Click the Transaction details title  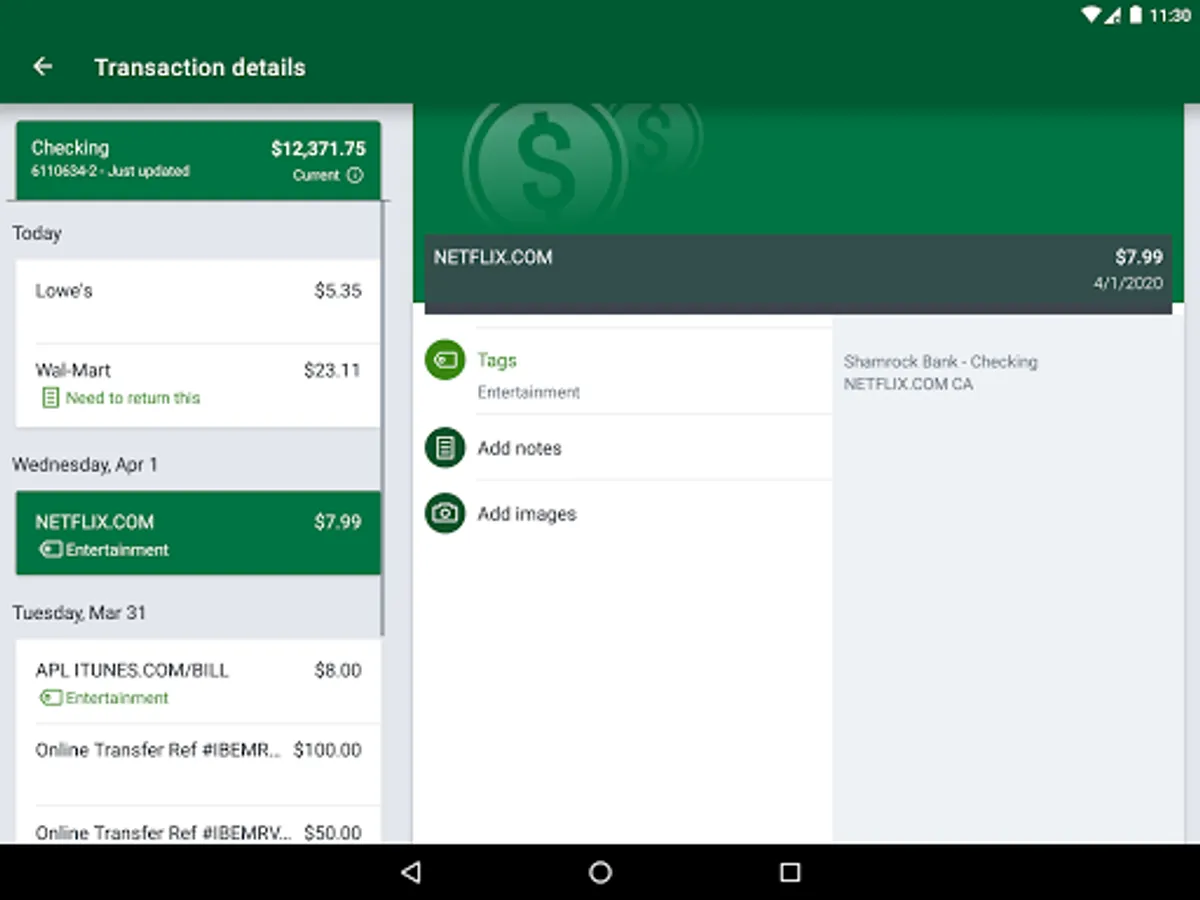[200, 68]
